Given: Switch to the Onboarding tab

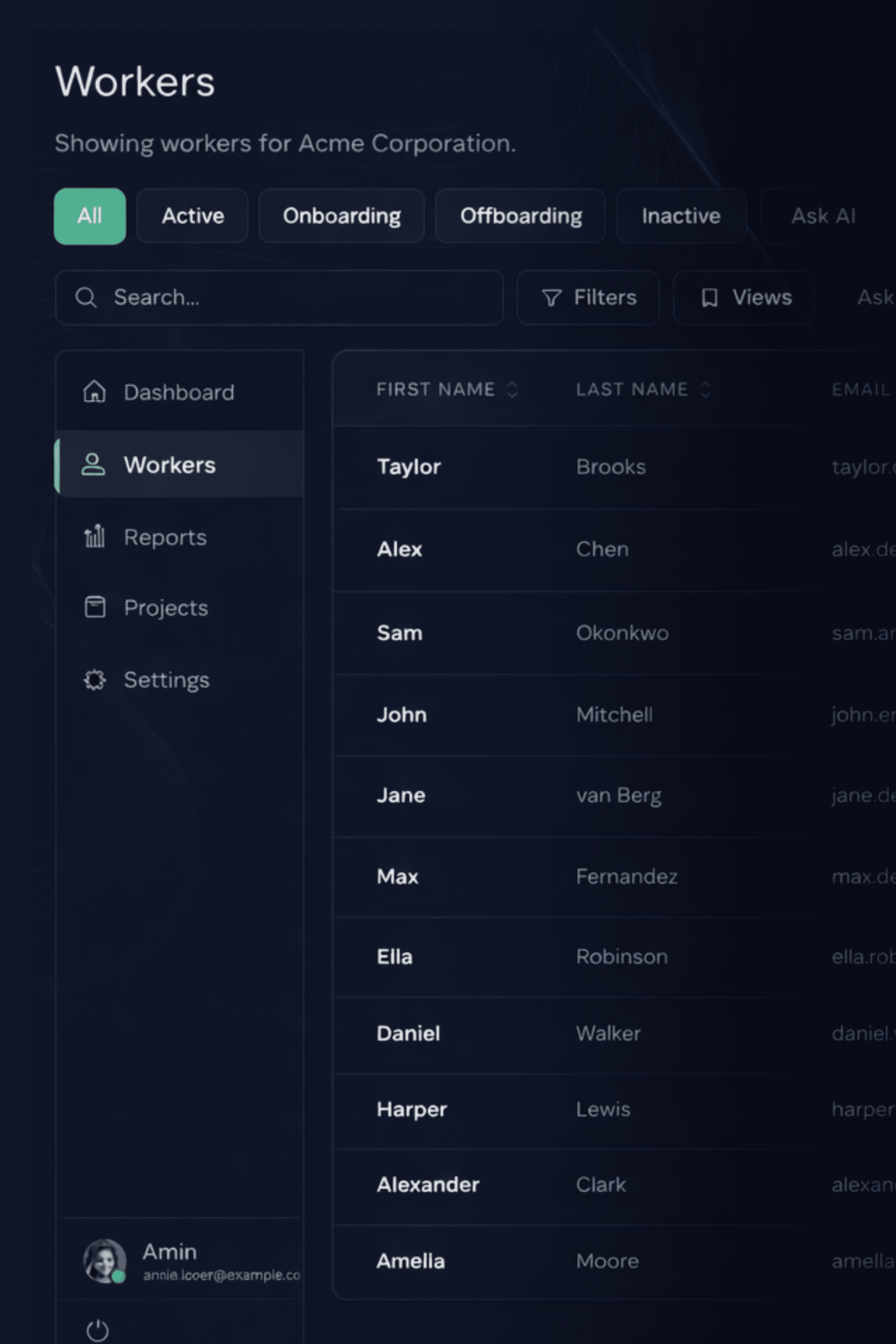Looking at the screenshot, I should 341,216.
